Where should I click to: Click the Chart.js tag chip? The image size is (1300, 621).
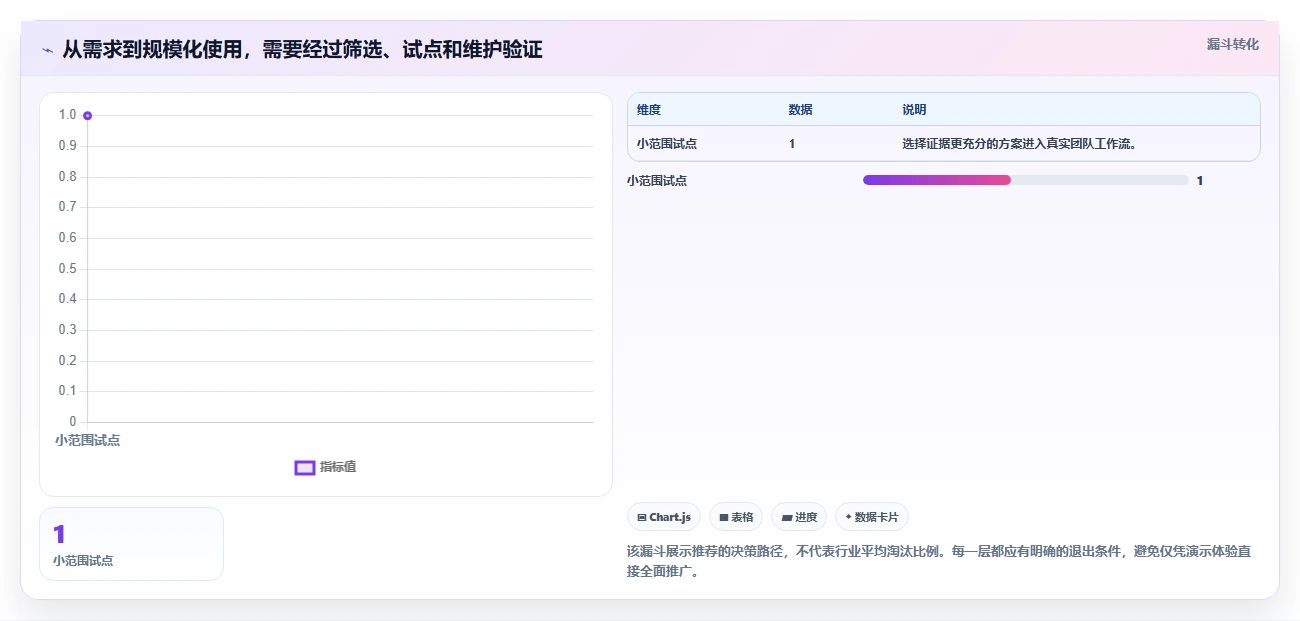[664, 517]
